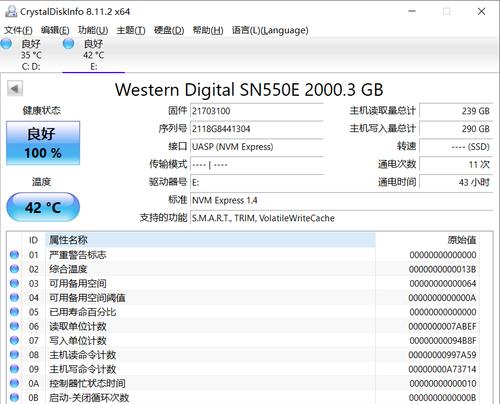Viewport: 500px width, 404px height.
Task: Click status orb for attribute 04 可用备用空间阈值
Action: point(14,298)
